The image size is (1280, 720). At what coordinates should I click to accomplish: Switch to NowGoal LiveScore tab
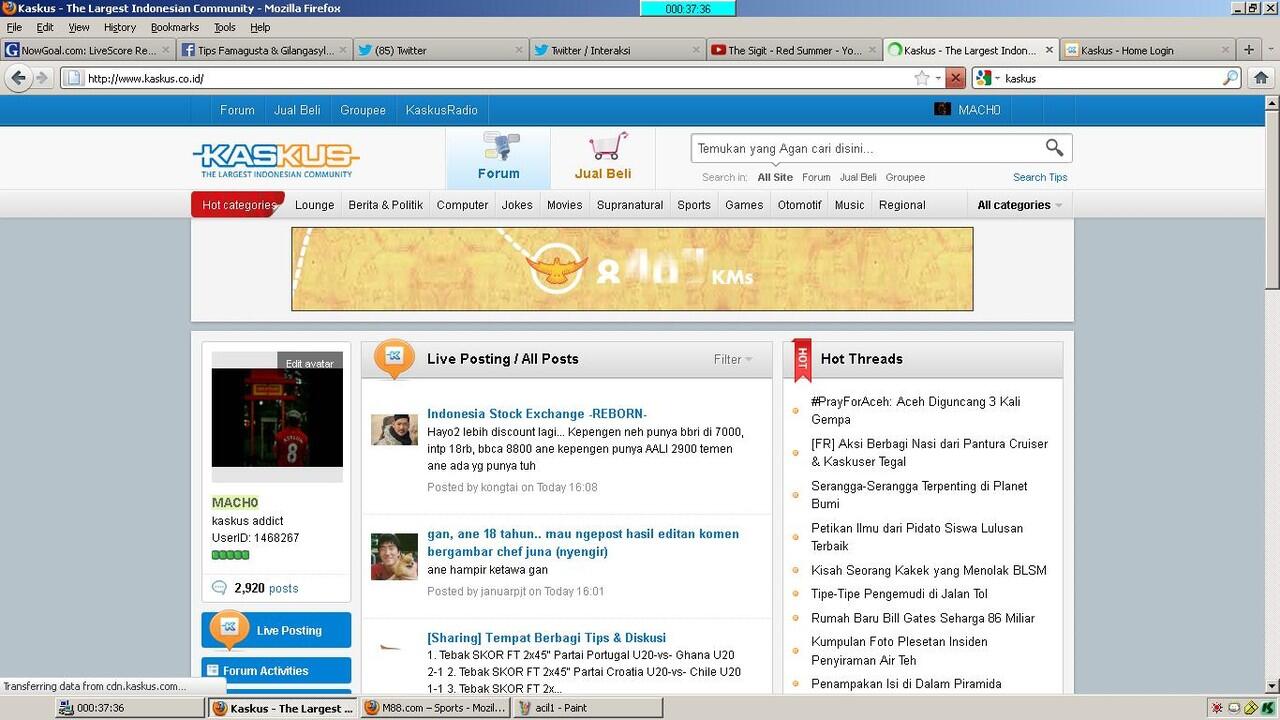(88, 50)
